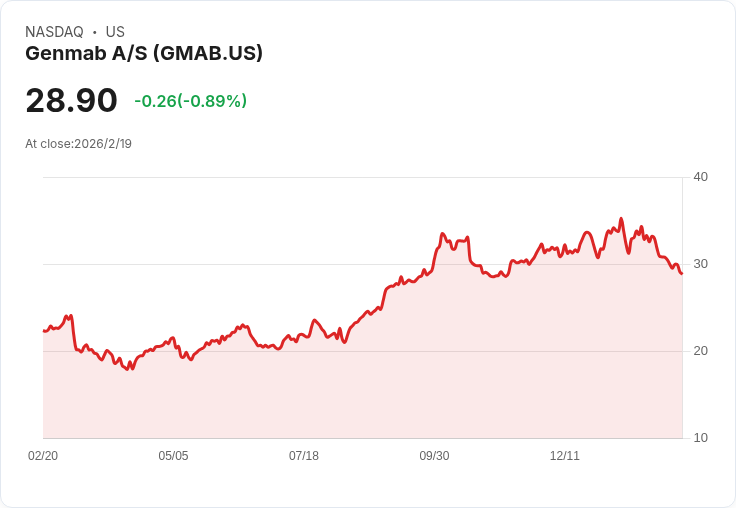
Task: Click the 12/11 date axis label
Action: click(x=565, y=456)
